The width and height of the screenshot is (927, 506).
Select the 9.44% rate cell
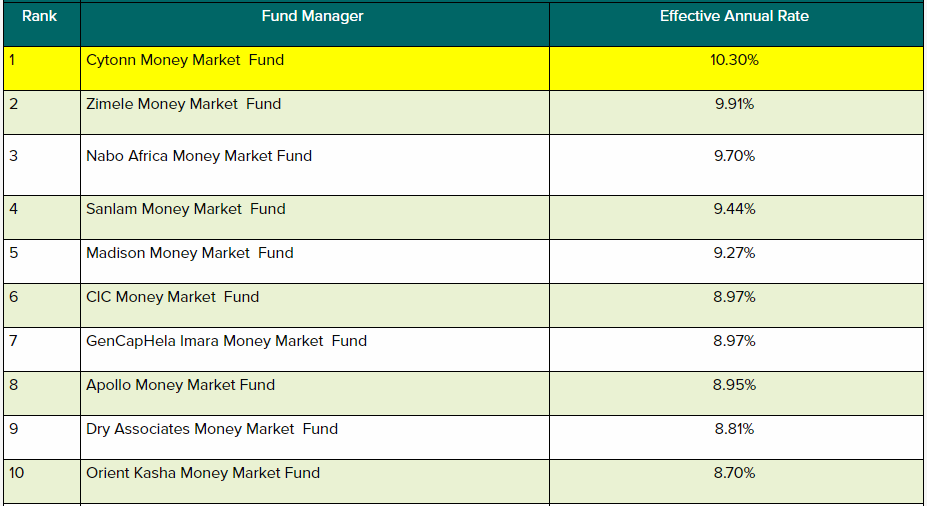pos(734,209)
